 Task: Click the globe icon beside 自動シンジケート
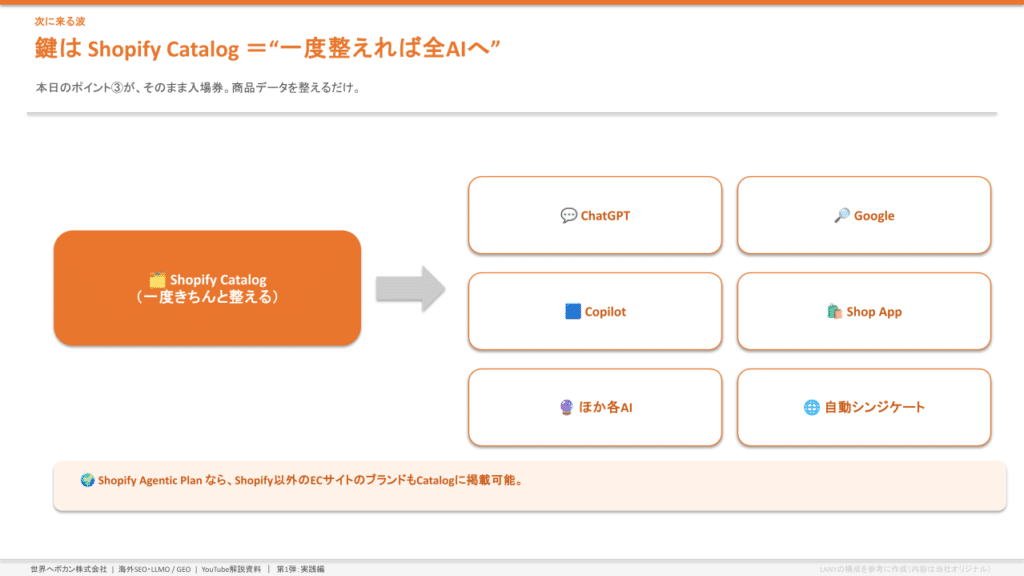pyautogui.click(x=811, y=408)
